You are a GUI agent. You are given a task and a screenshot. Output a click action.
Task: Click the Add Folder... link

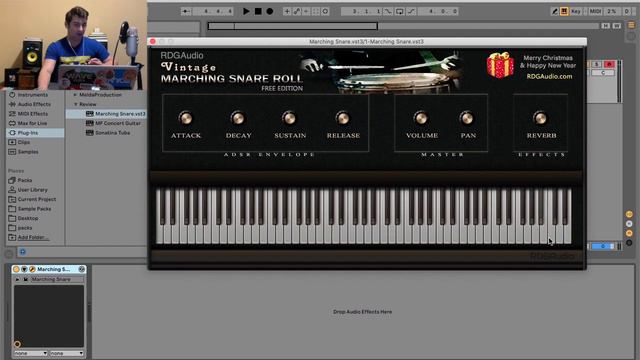33,237
